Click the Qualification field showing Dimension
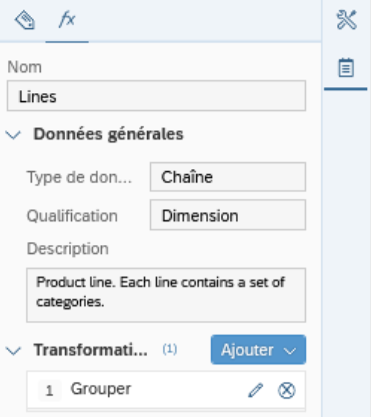Image resolution: width=371 pixels, height=417 pixels. click(x=228, y=215)
